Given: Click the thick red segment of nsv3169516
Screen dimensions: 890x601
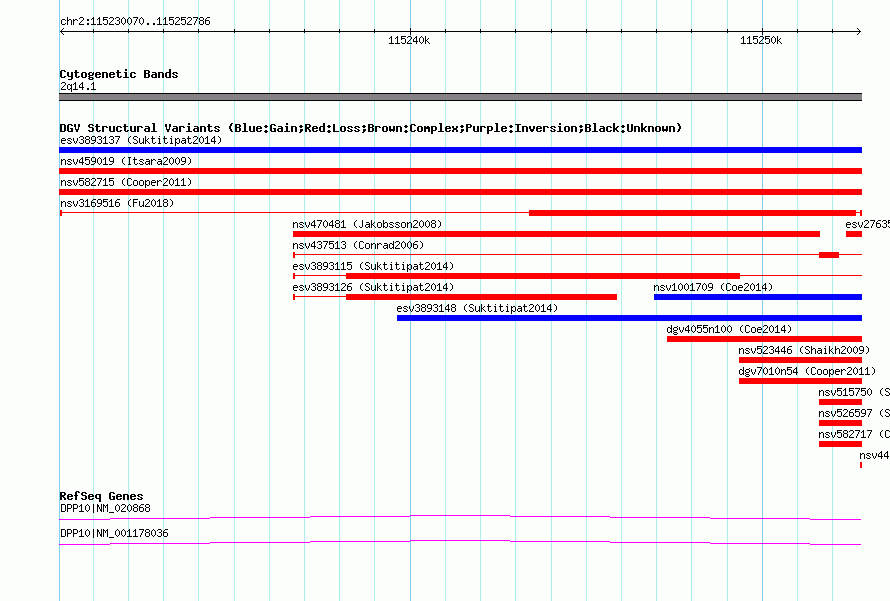Looking at the screenshot, I should [x=692, y=213].
